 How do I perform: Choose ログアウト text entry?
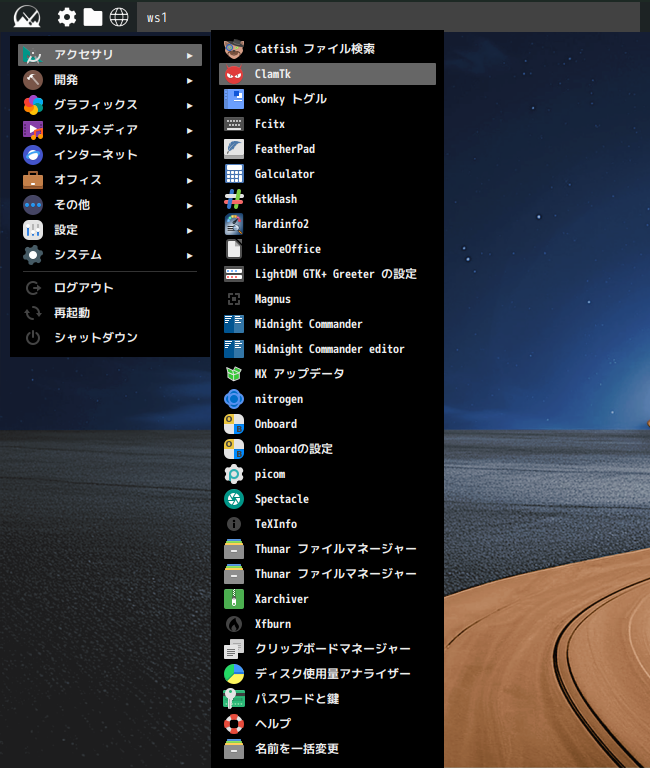(x=84, y=288)
